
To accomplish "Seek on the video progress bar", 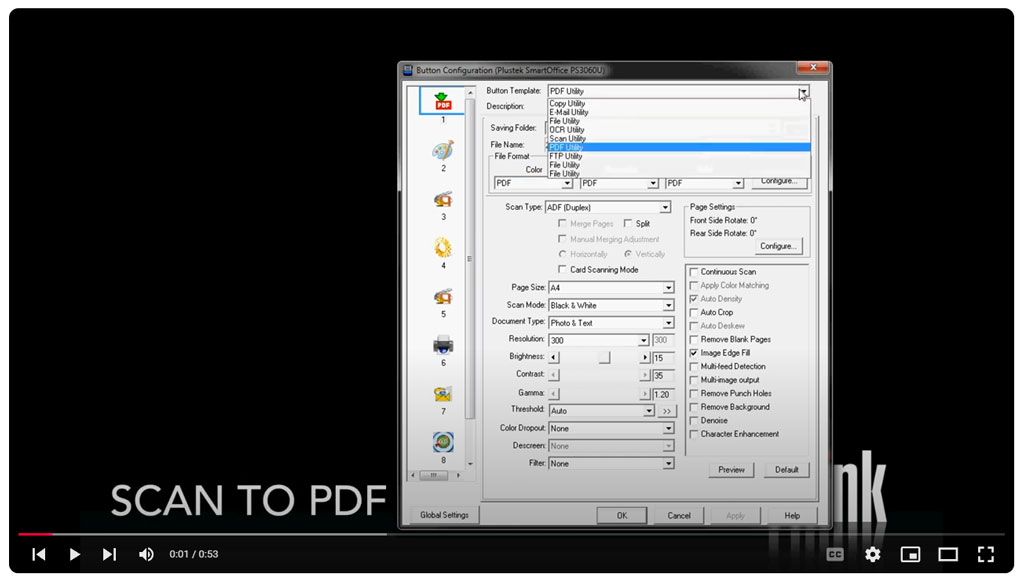I will tap(511, 534).
